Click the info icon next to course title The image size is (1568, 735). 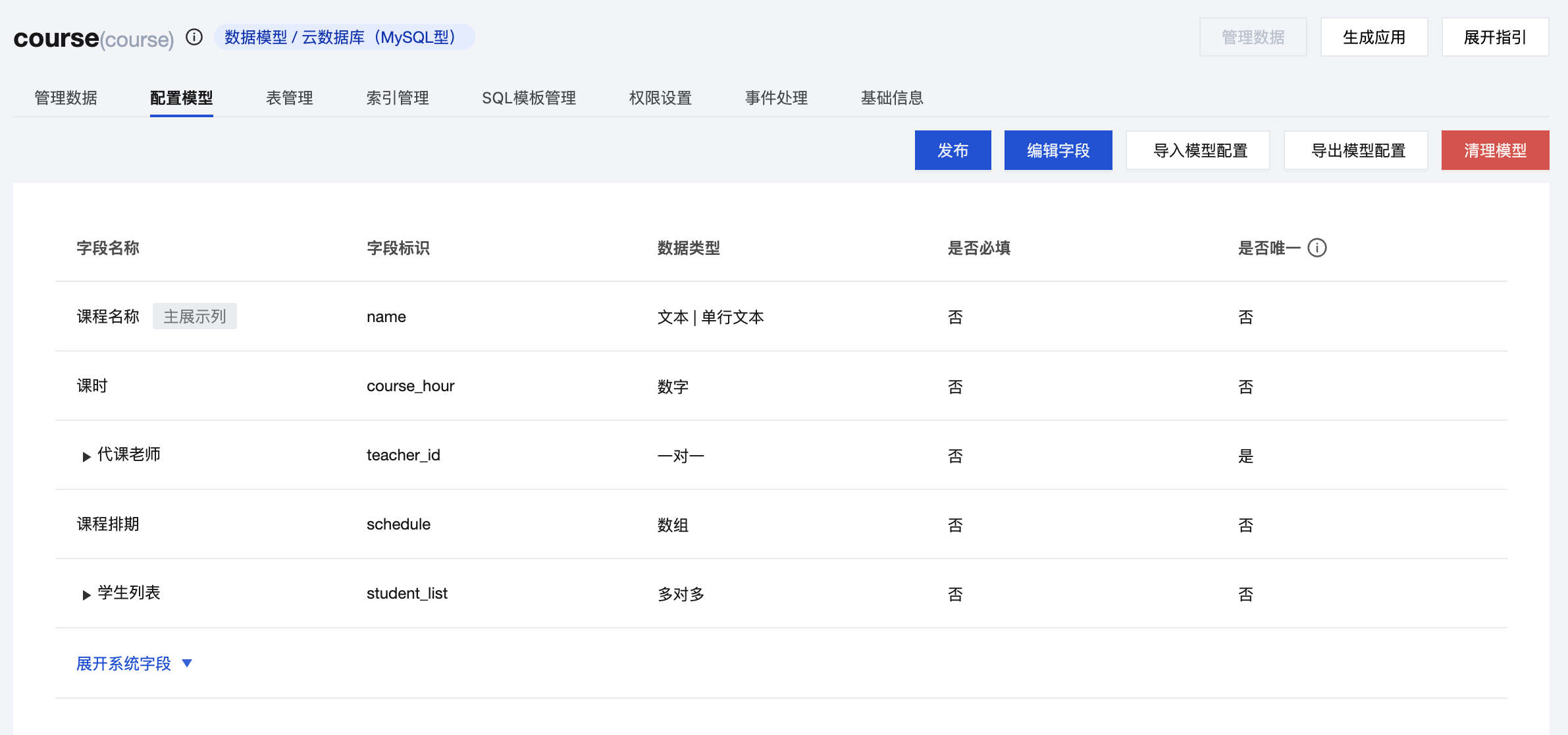tap(194, 37)
